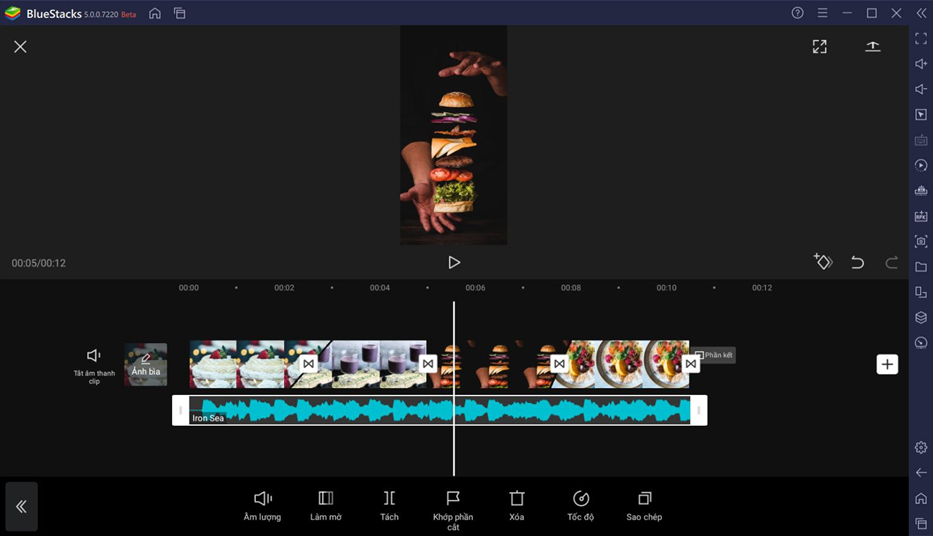
Task: Open BlueStacks media folder icon
Action: pyautogui.click(x=921, y=267)
